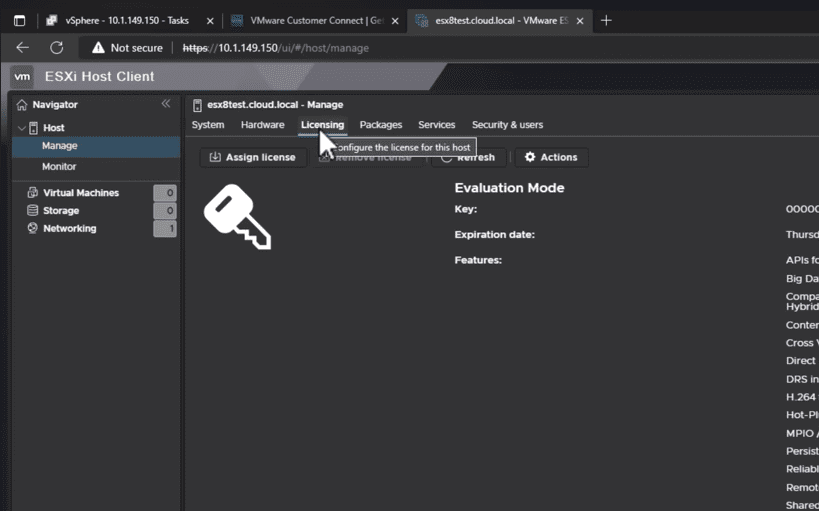Click the ESXi Host Client title
The image size is (819, 511).
click(100, 76)
